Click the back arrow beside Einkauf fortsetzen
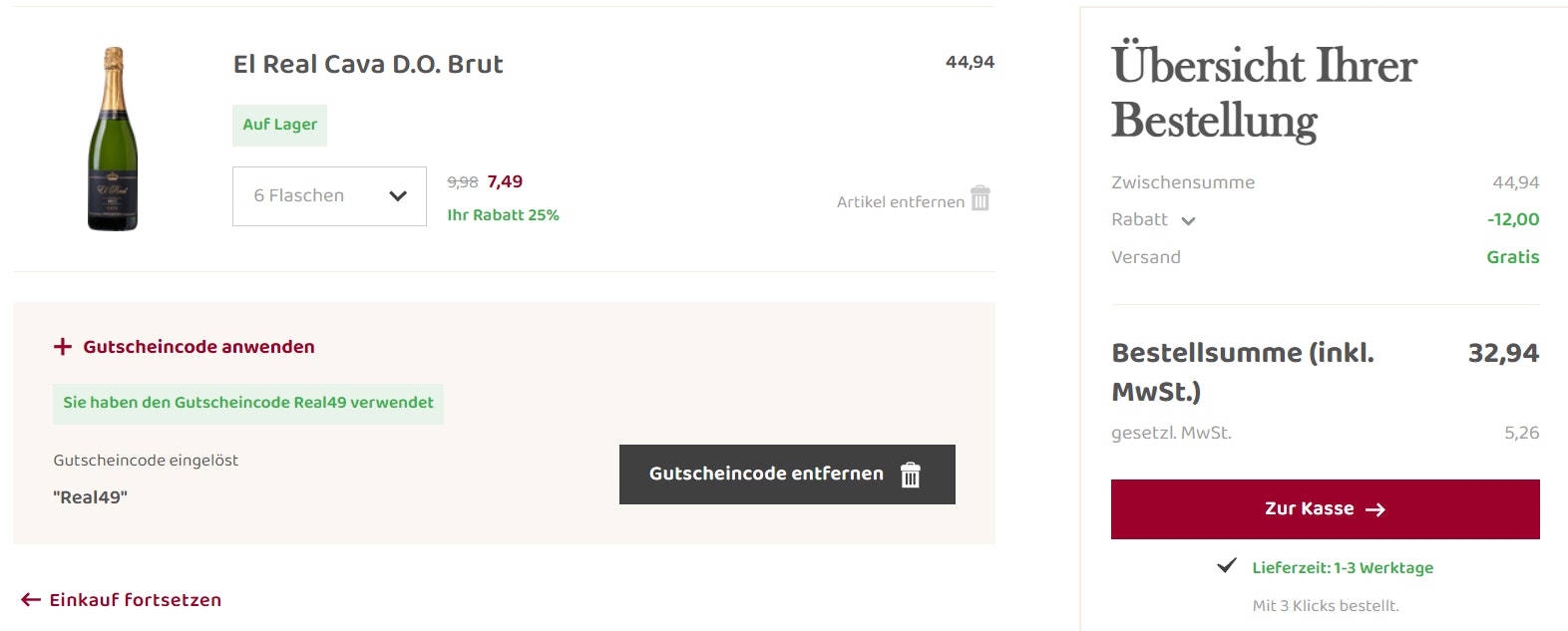 click(29, 599)
